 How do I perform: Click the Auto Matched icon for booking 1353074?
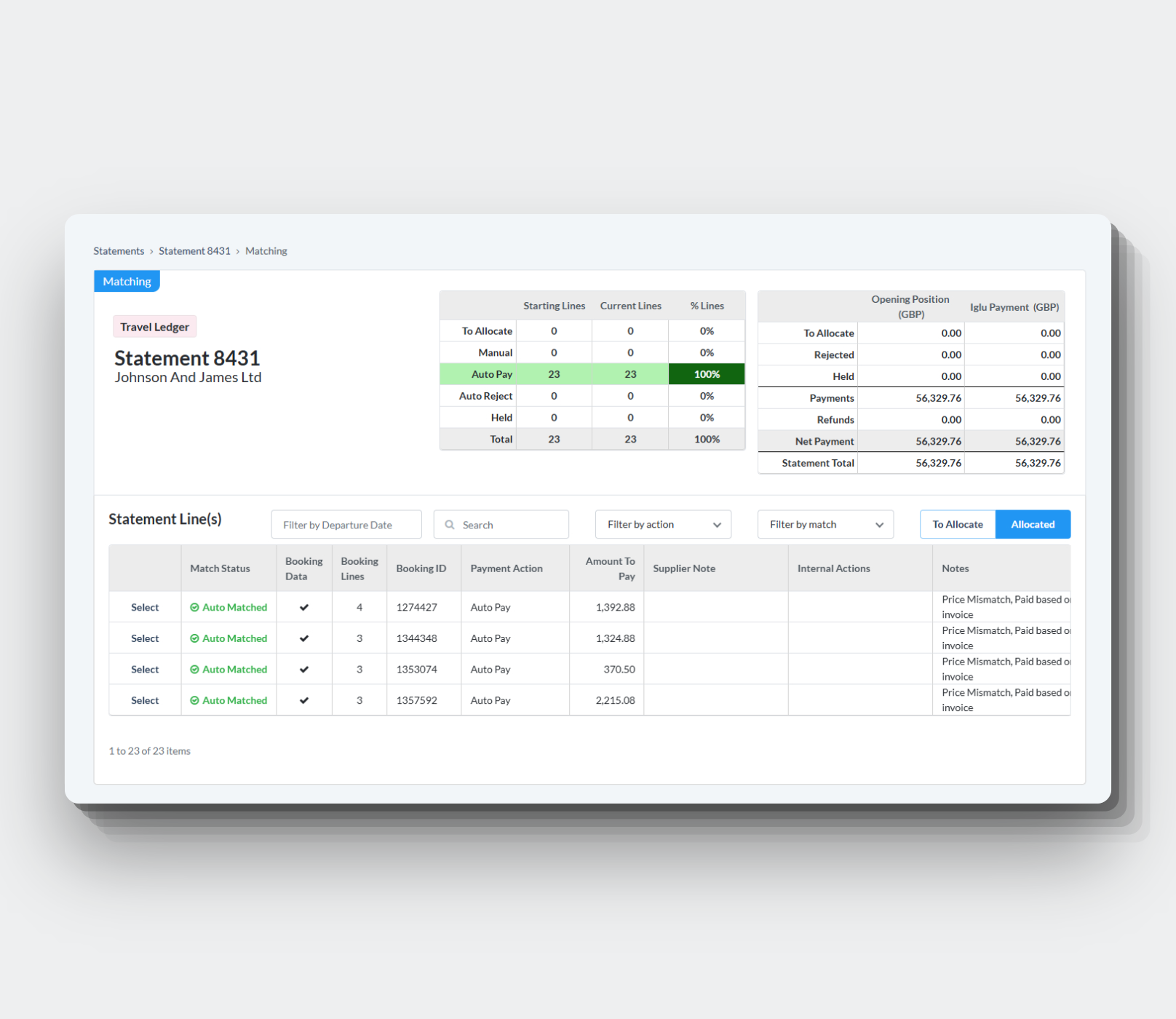tap(194, 670)
